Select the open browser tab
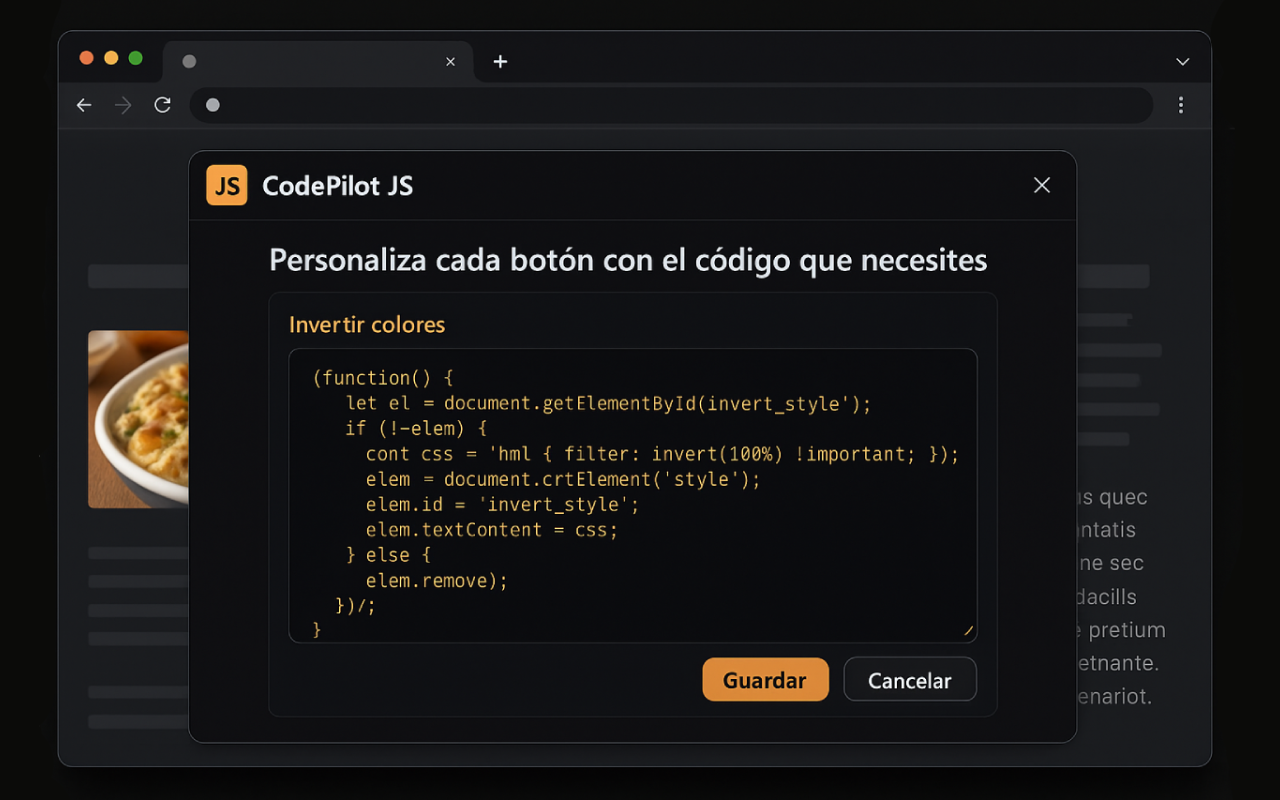 pos(317,62)
